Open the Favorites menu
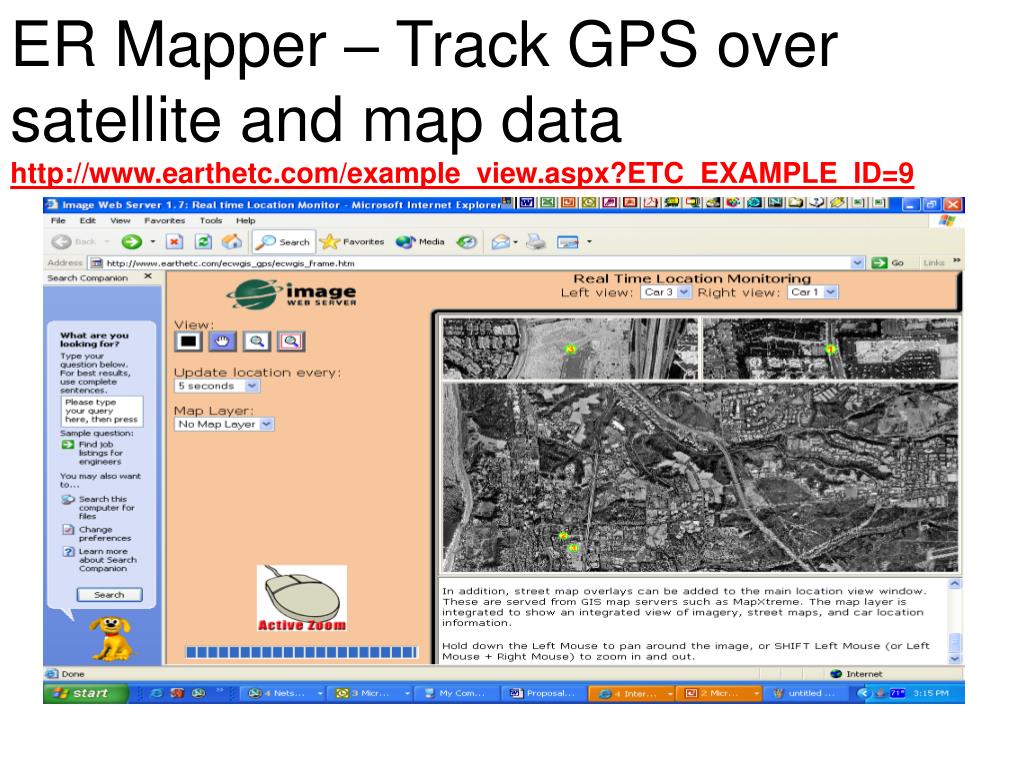The image size is (1024, 768). (x=165, y=221)
